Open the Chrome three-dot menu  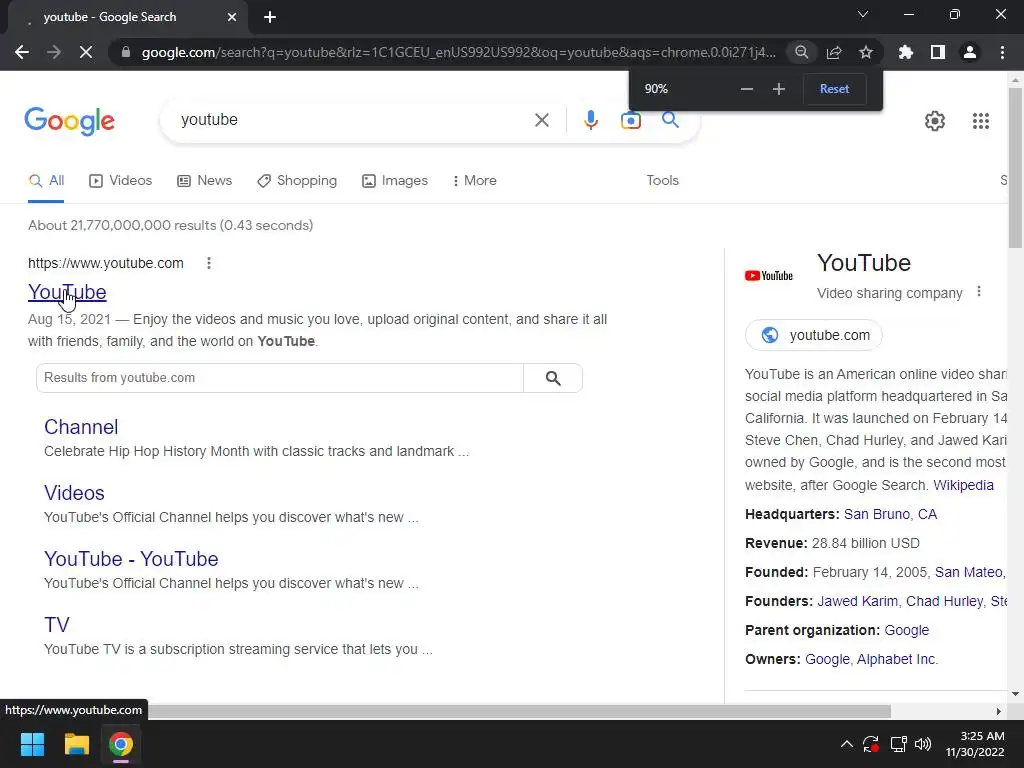tap(1002, 52)
